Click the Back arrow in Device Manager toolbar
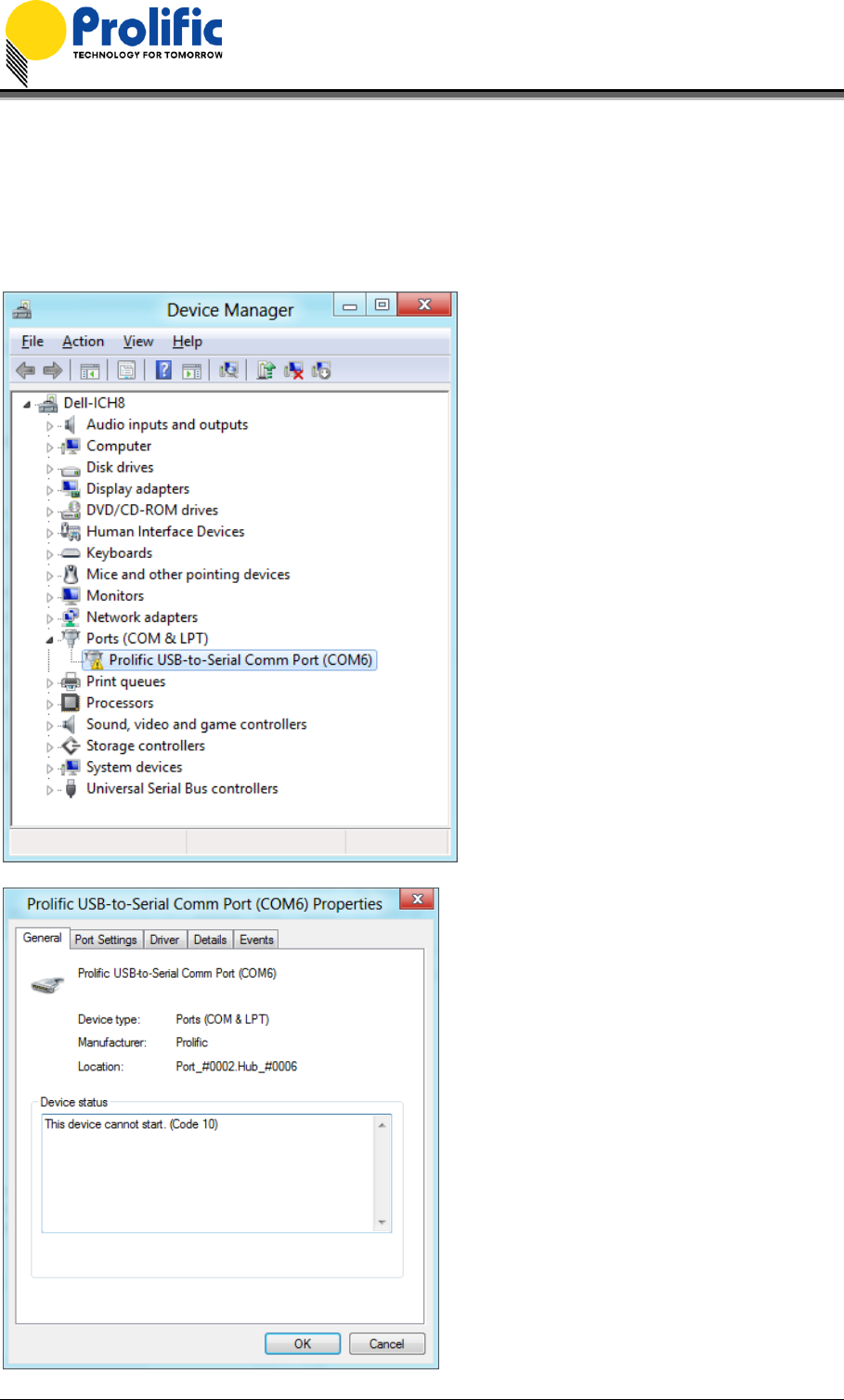 (x=25, y=370)
